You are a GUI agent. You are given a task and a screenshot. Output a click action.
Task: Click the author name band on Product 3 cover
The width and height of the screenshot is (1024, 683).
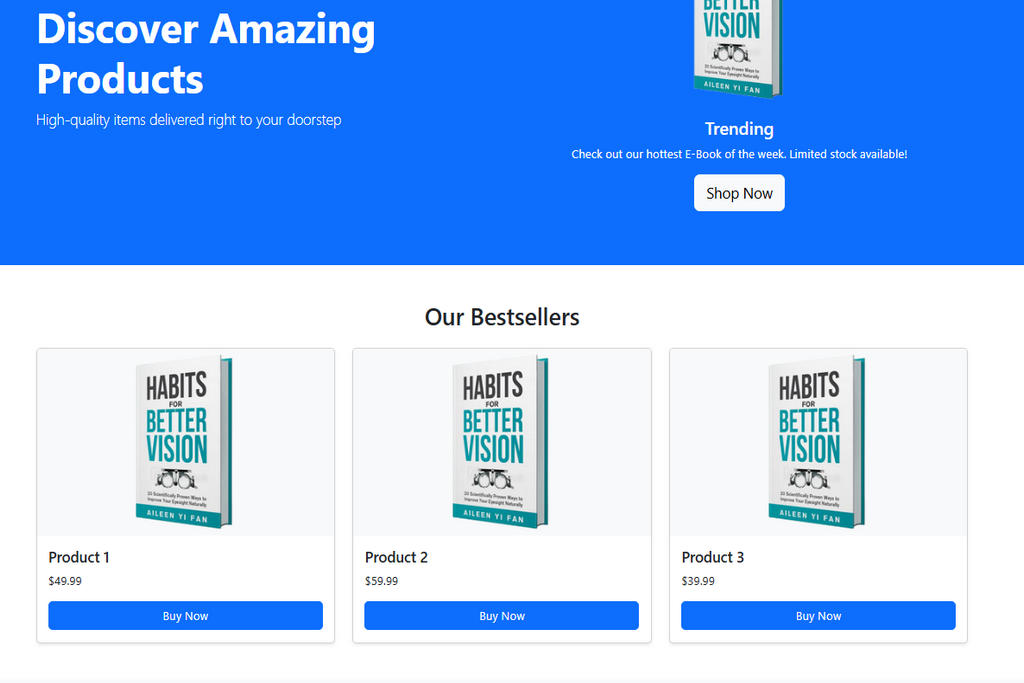812,516
